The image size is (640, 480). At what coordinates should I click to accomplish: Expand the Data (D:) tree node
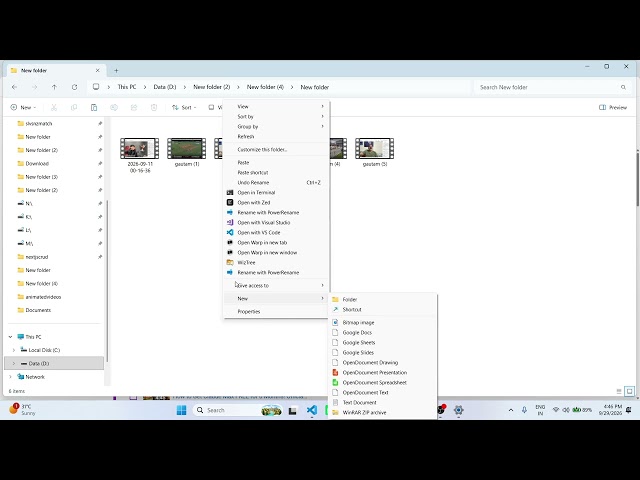[14, 363]
